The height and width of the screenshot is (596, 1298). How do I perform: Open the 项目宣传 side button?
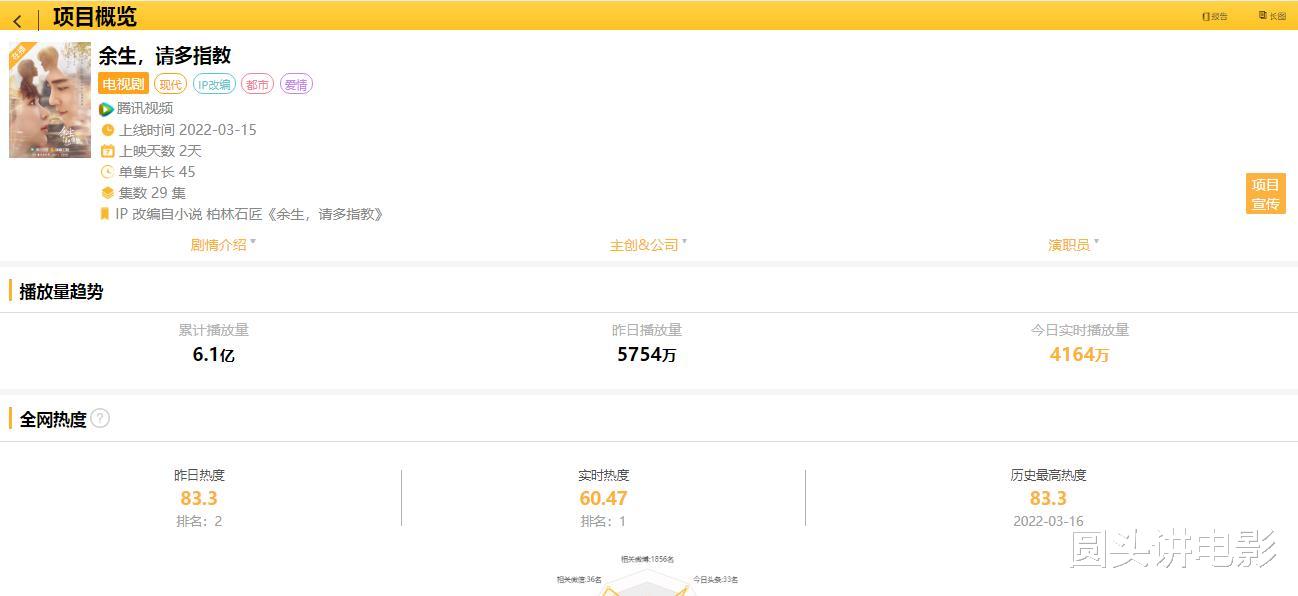1265,194
